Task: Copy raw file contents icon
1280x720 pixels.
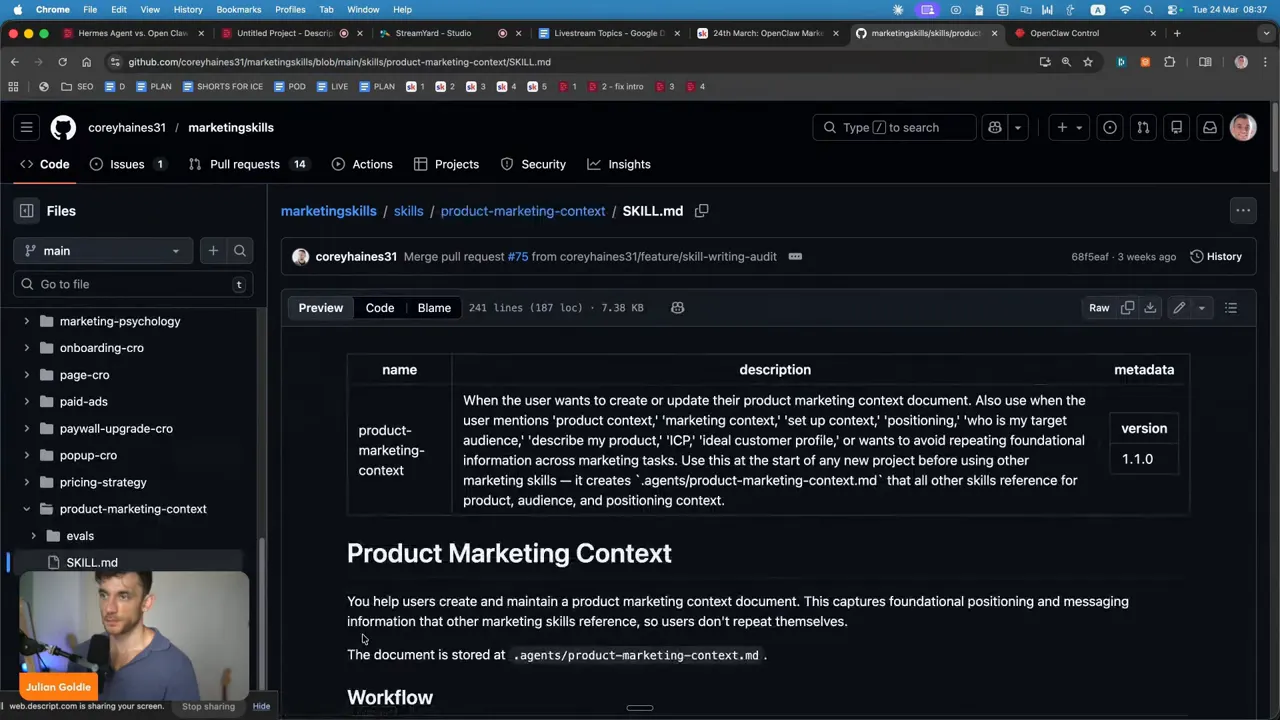Action: pyautogui.click(x=1128, y=308)
